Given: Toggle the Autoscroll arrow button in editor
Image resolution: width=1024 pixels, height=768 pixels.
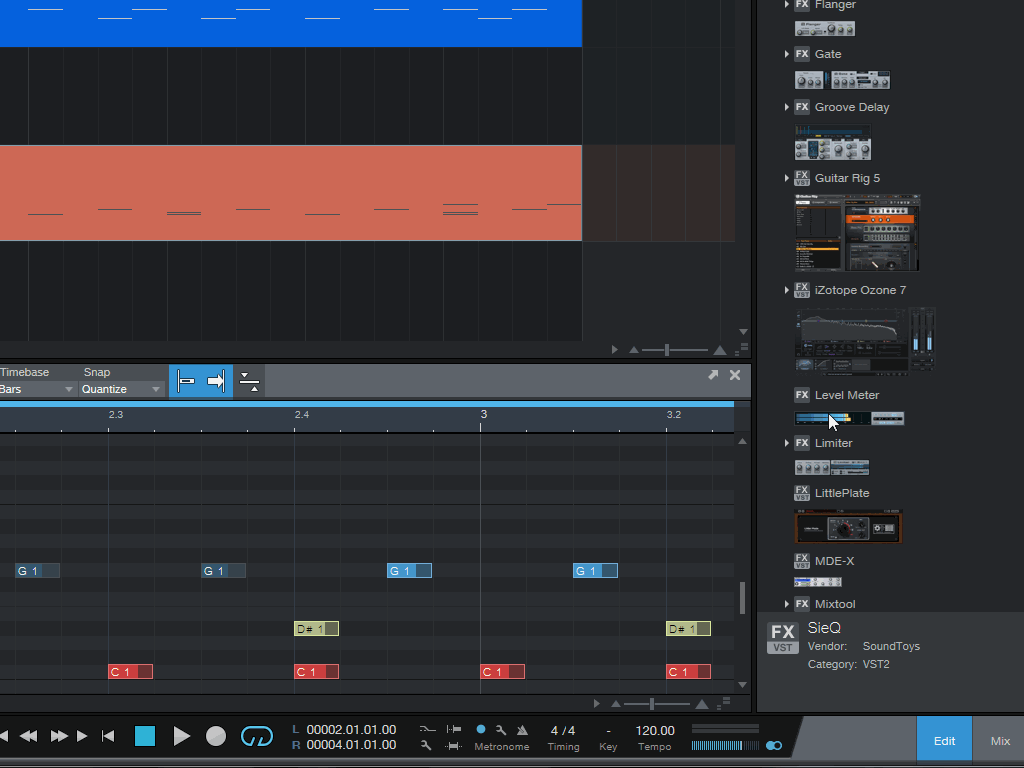Looking at the screenshot, I should (217, 381).
